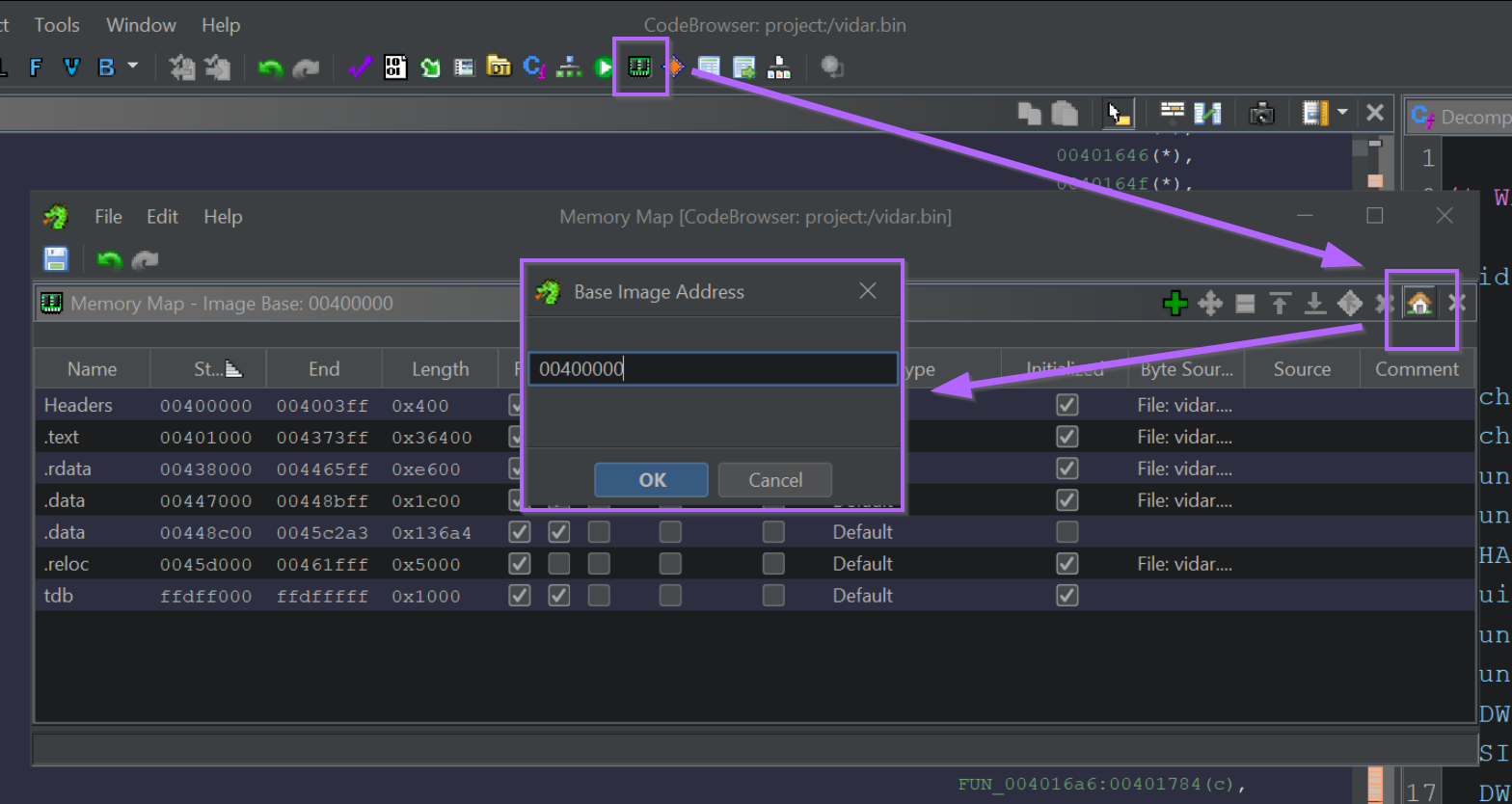Open the Bytes viewer 1010 icon

point(395,67)
